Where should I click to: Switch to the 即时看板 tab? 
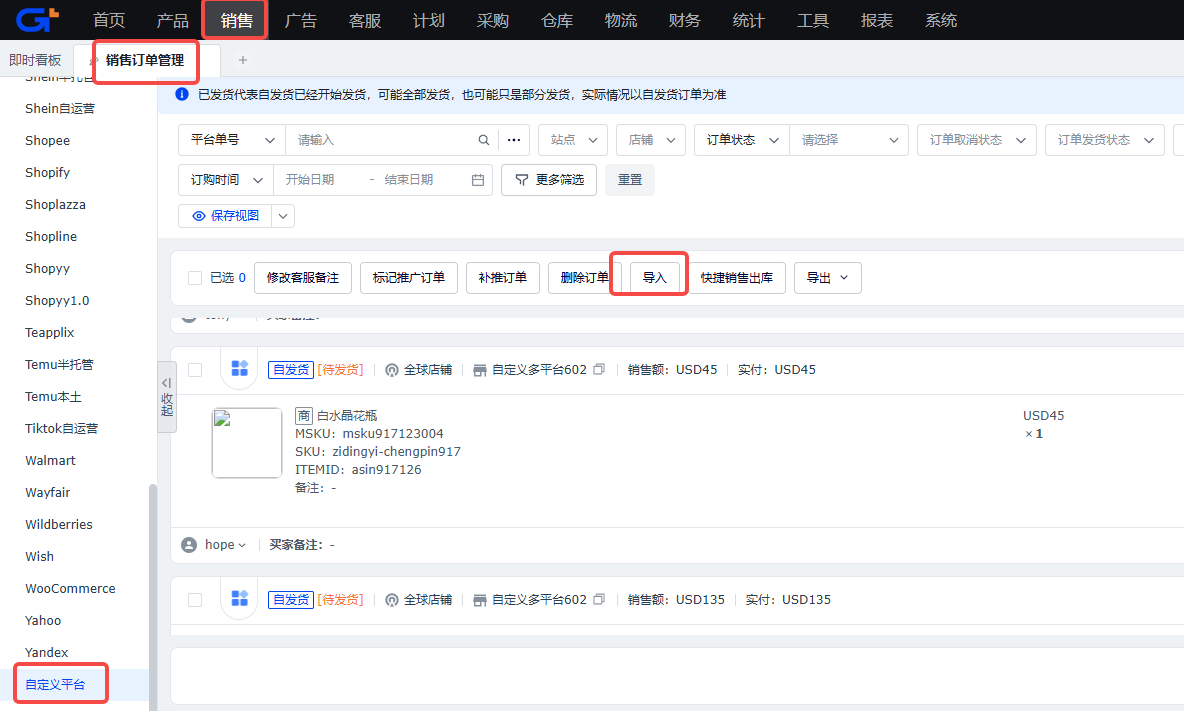tap(35, 60)
